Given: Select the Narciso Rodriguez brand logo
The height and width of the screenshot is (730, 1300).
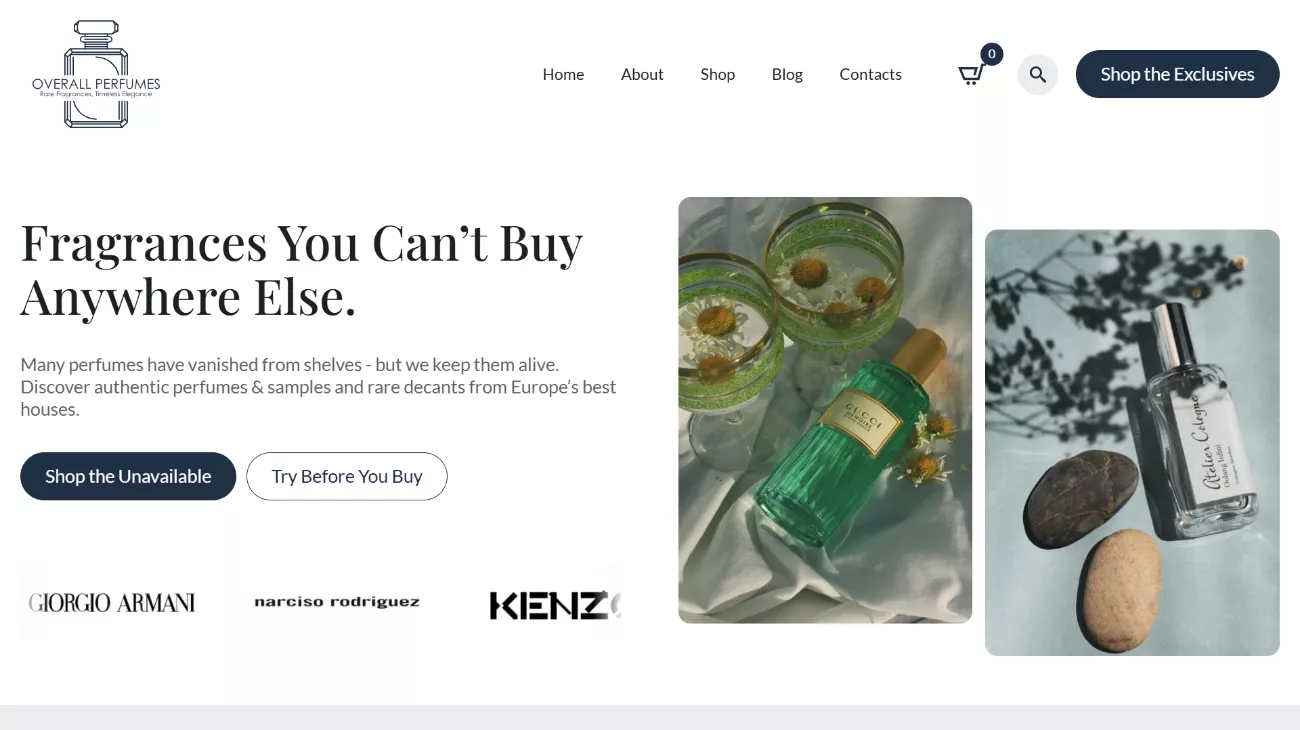Looking at the screenshot, I should 337,602.
